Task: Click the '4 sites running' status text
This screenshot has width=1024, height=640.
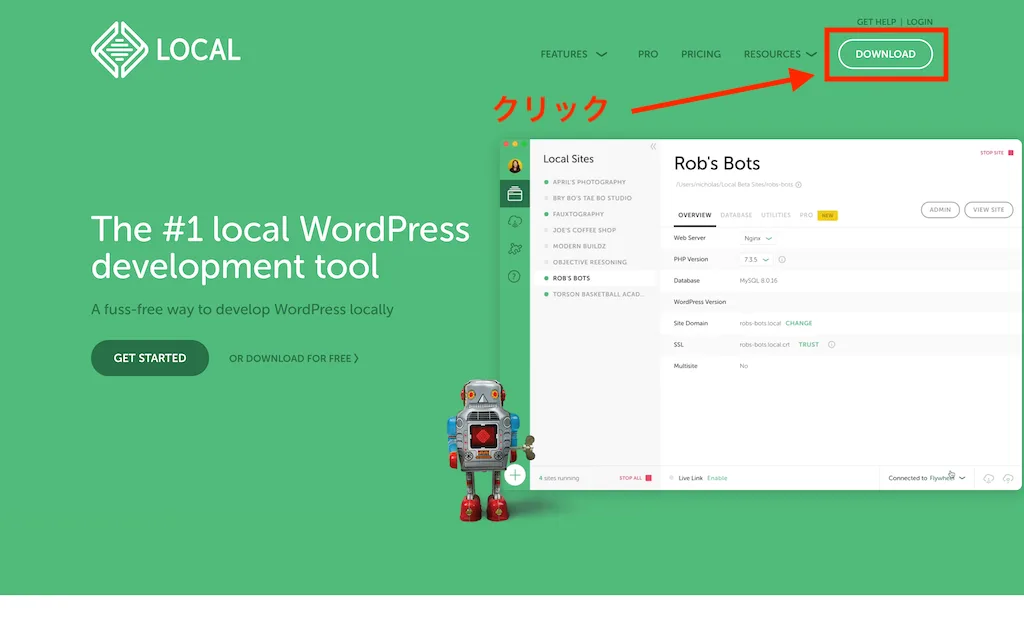Action: tap(559, 478)
